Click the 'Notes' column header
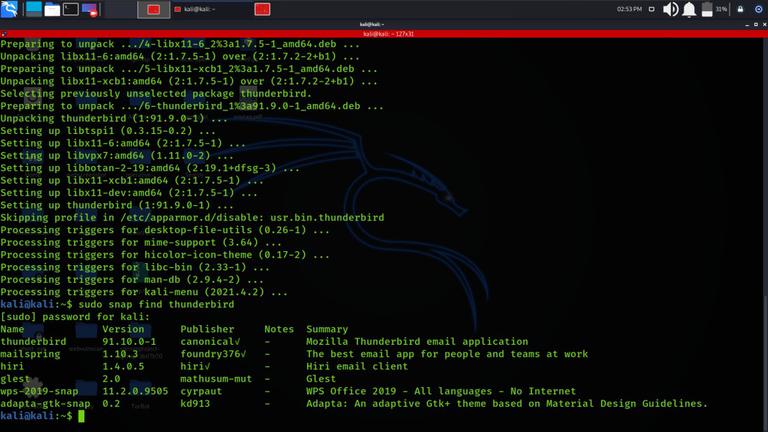 [279, 329]
